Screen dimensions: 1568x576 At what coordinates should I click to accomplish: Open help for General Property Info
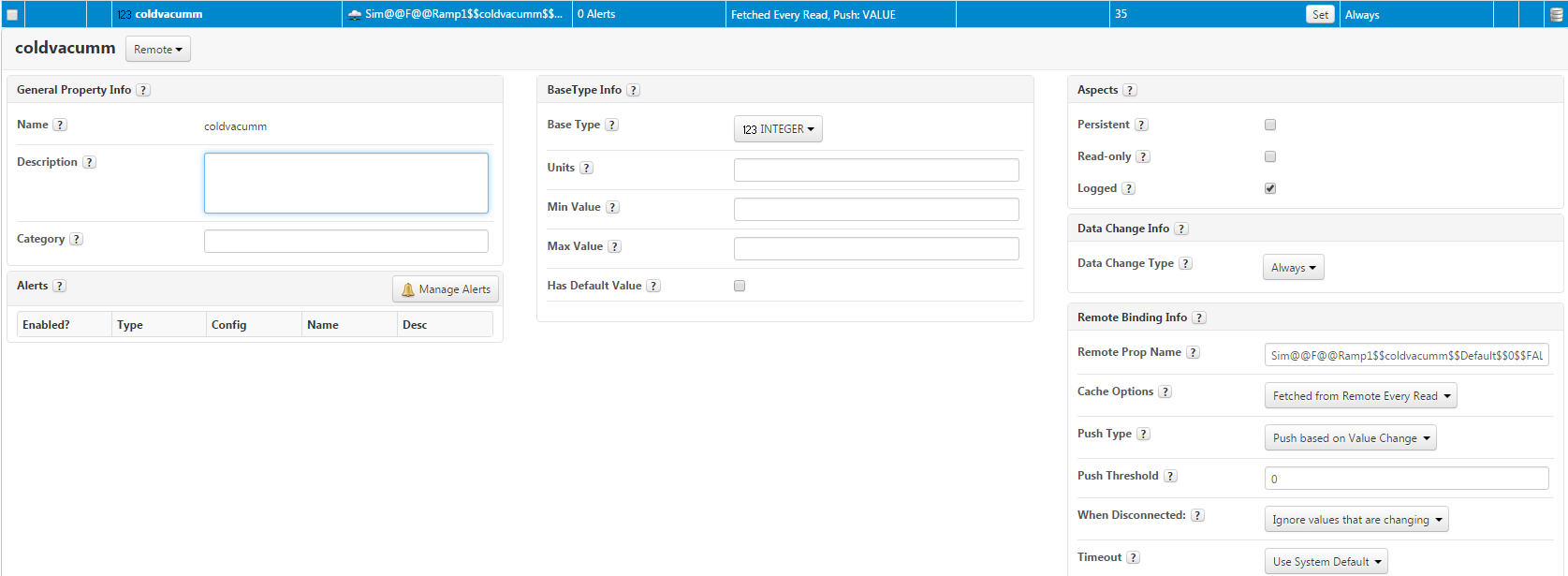coord(143,90)
